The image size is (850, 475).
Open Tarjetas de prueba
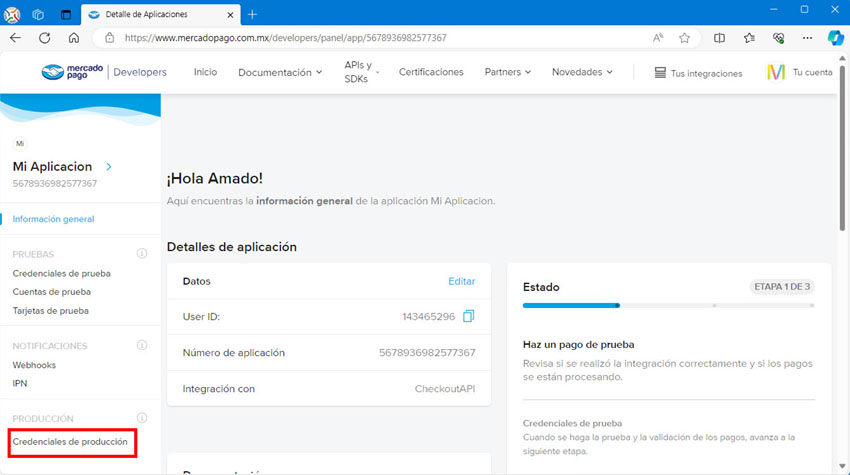pyautogui.click(x=50, y=311)
